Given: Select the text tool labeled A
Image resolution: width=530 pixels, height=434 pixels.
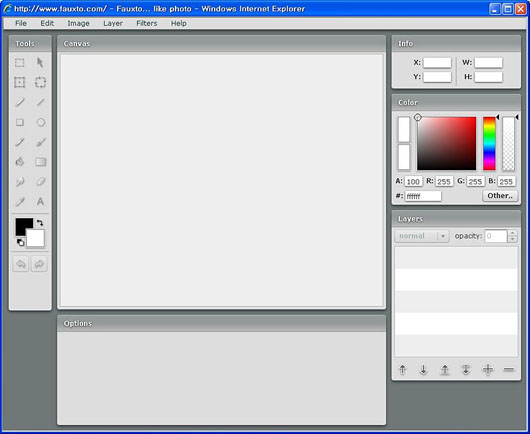Looking at the screenshot, I should (x=40, y=201).
